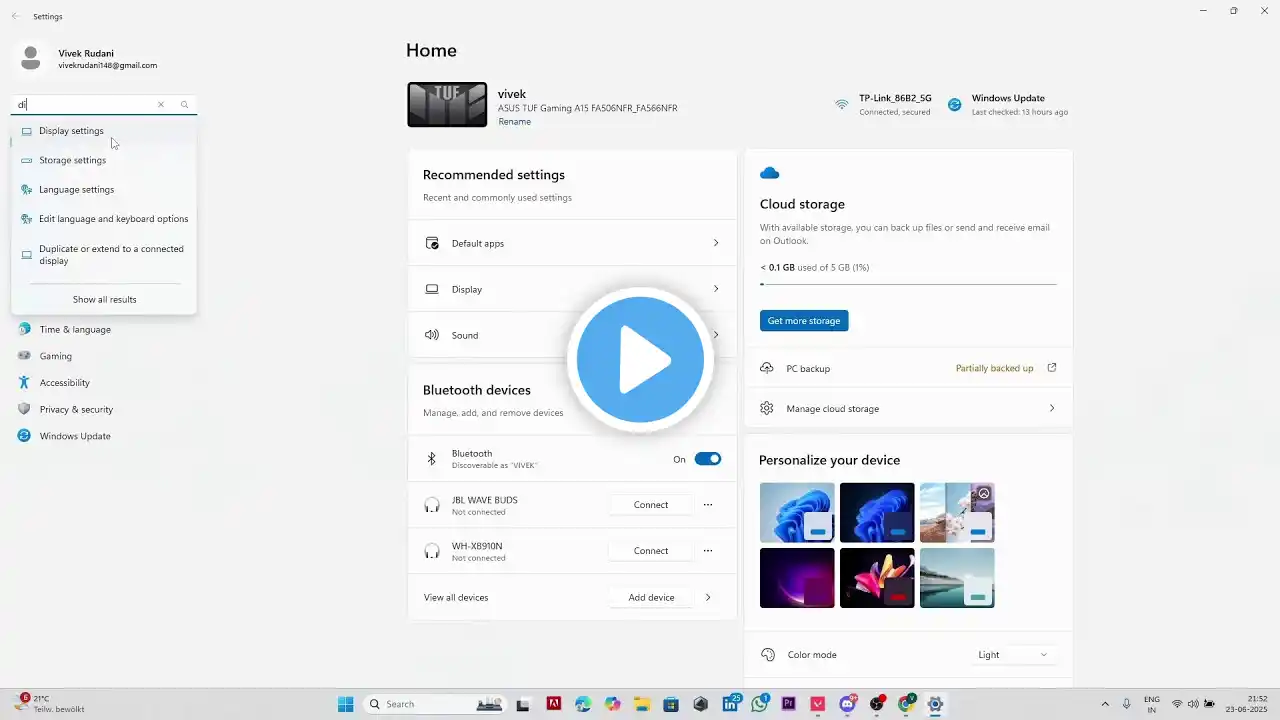
Task: Click the back arrow in Settings title bar
Action: click(x=15, y=17)
